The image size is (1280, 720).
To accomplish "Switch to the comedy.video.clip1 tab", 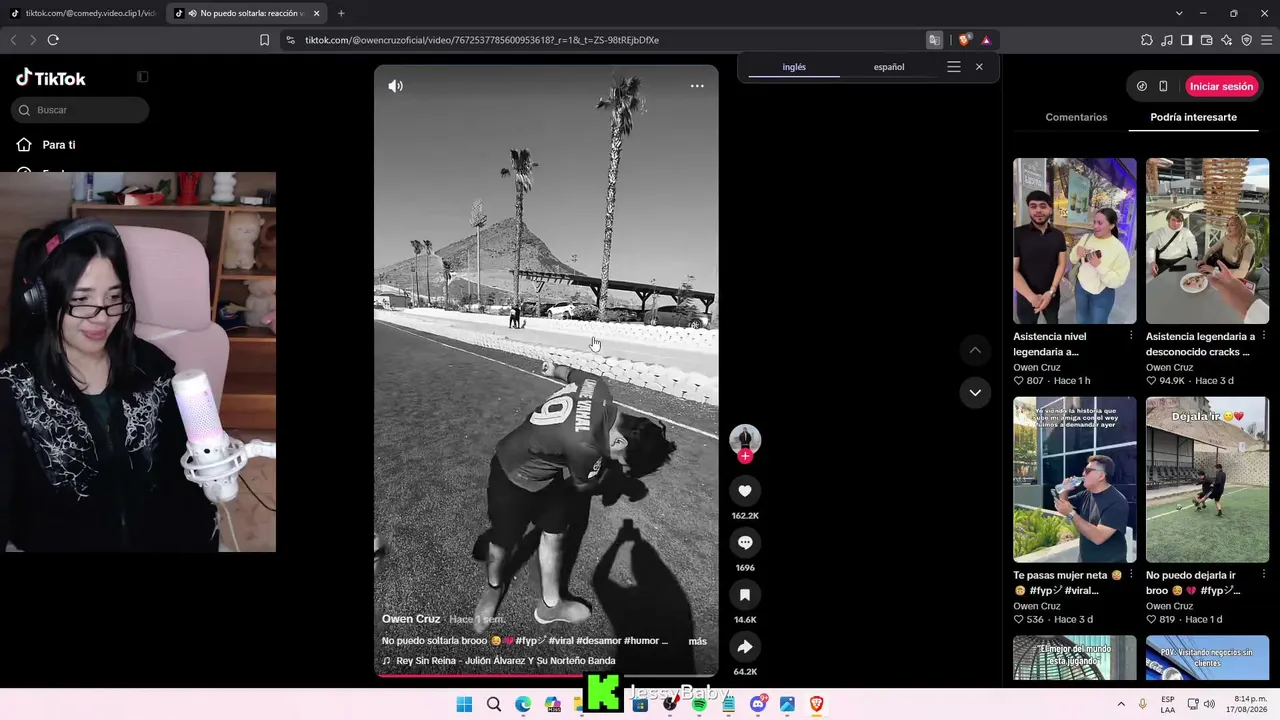I will 83,13.
